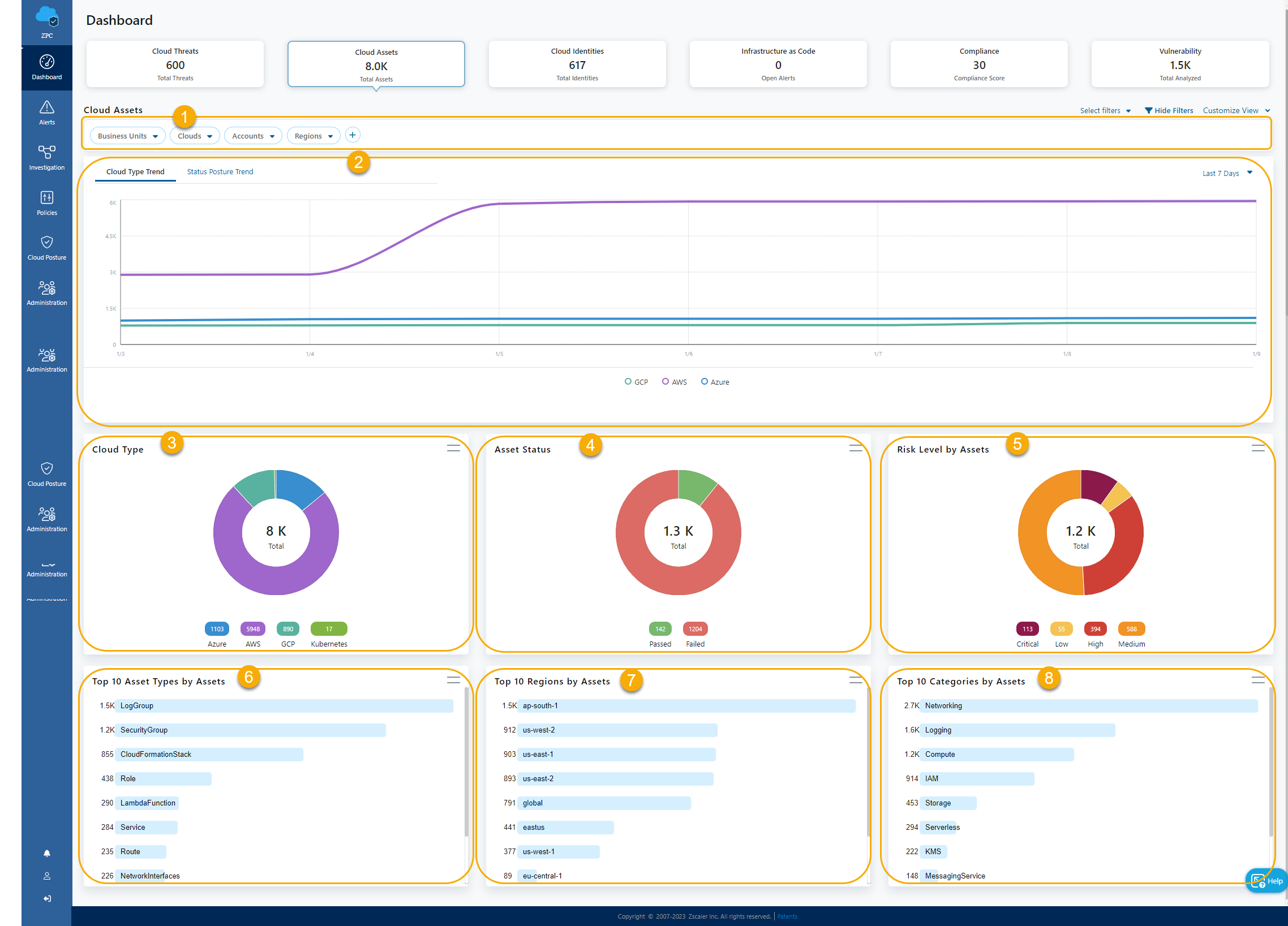The image size is (1288, 926).
Task: Switch to Status Posture Trend tab
Action: click(220, 171)
